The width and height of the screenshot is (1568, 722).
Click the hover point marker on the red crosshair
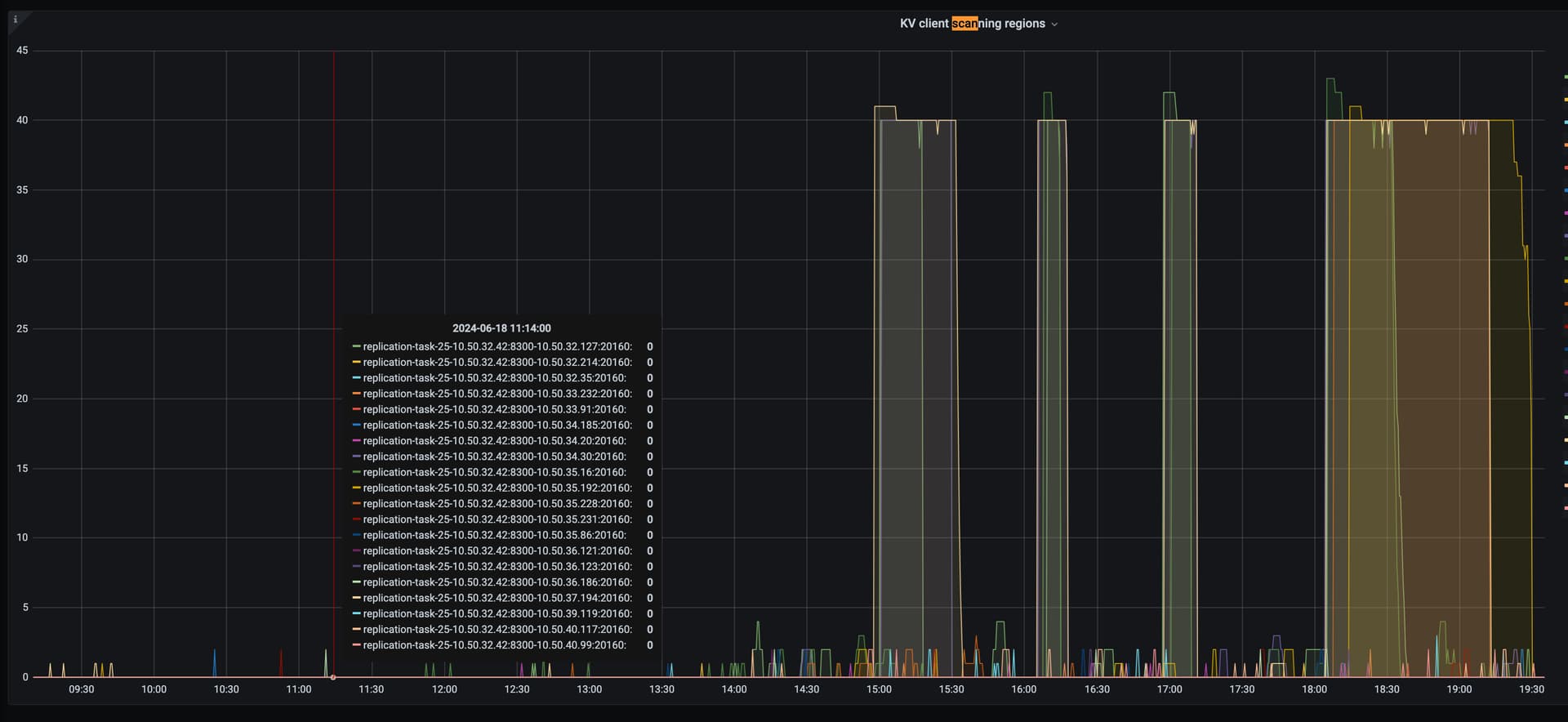point(333,677)
